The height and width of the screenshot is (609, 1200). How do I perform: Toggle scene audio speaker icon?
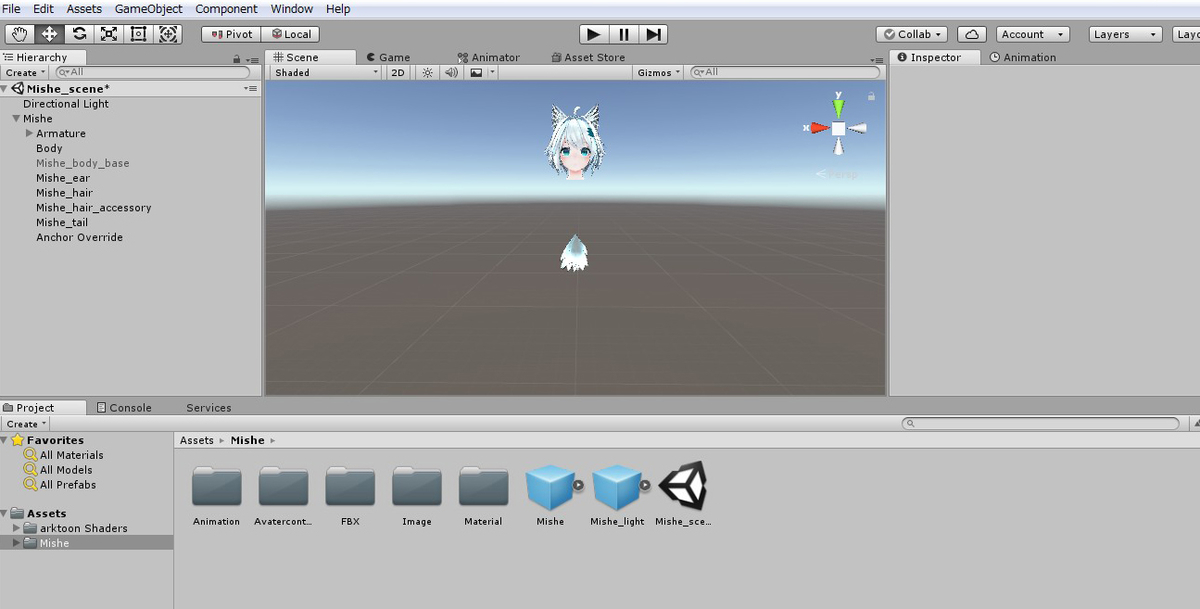tap(451, 73)
